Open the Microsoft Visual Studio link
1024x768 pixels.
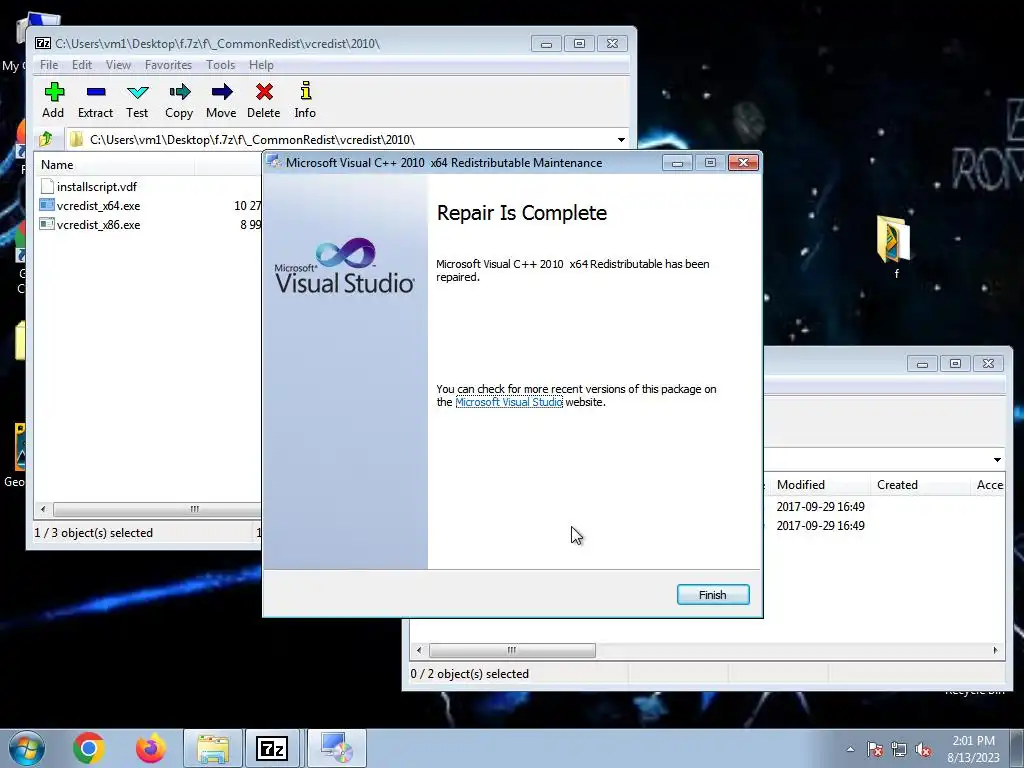tap(509, 402)
